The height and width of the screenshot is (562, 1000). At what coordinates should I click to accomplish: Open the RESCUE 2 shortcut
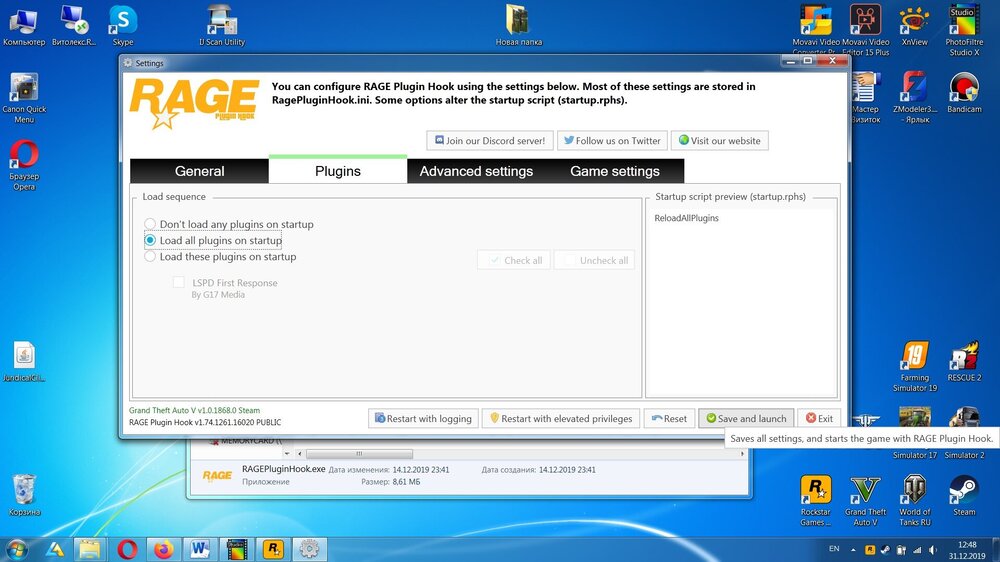point(964,362)
